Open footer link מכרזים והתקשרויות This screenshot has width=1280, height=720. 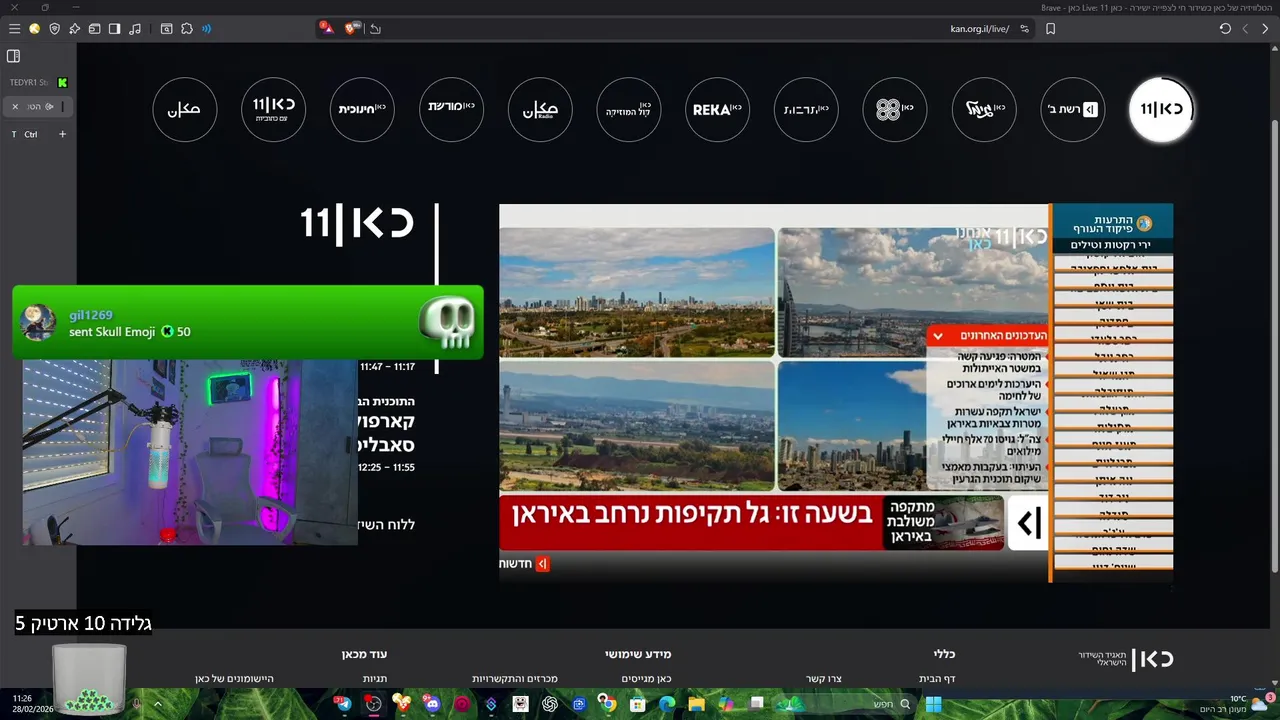pyautogui.click(x=515, y=679)
